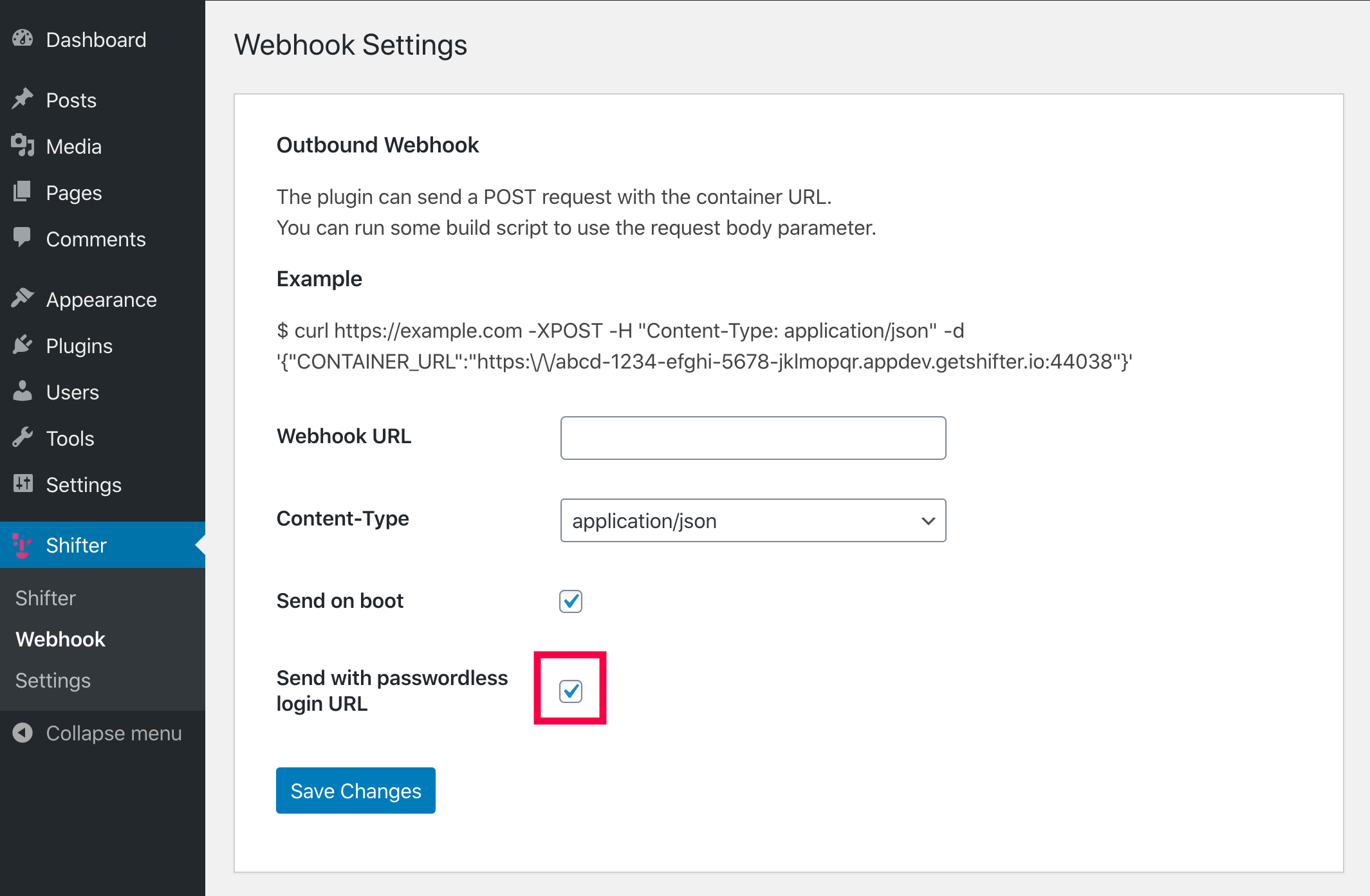Click the Dashboard gauge icon
1370x896 pixels.
click(23, 39)
